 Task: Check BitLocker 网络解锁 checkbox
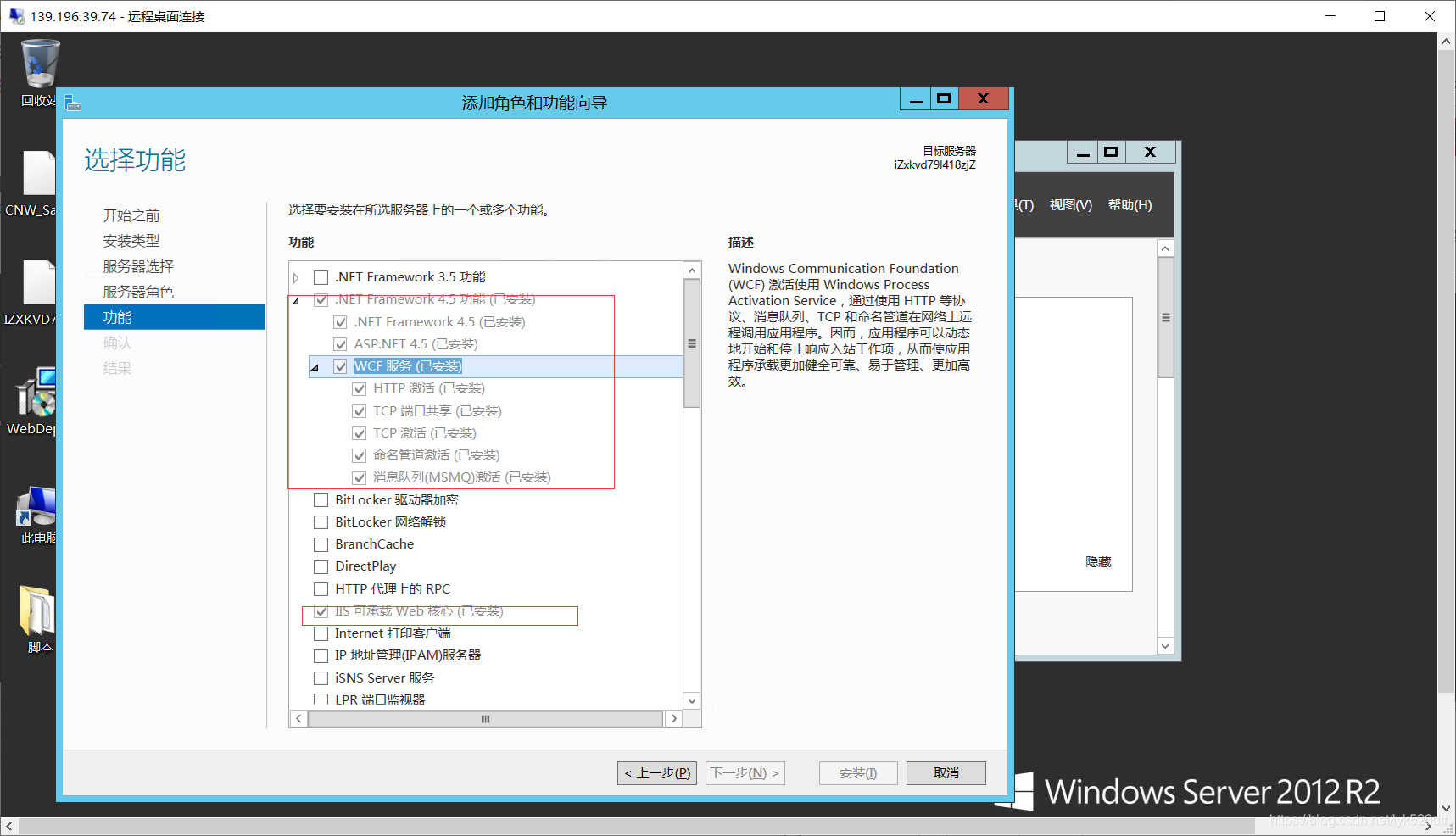click(321, 522)
